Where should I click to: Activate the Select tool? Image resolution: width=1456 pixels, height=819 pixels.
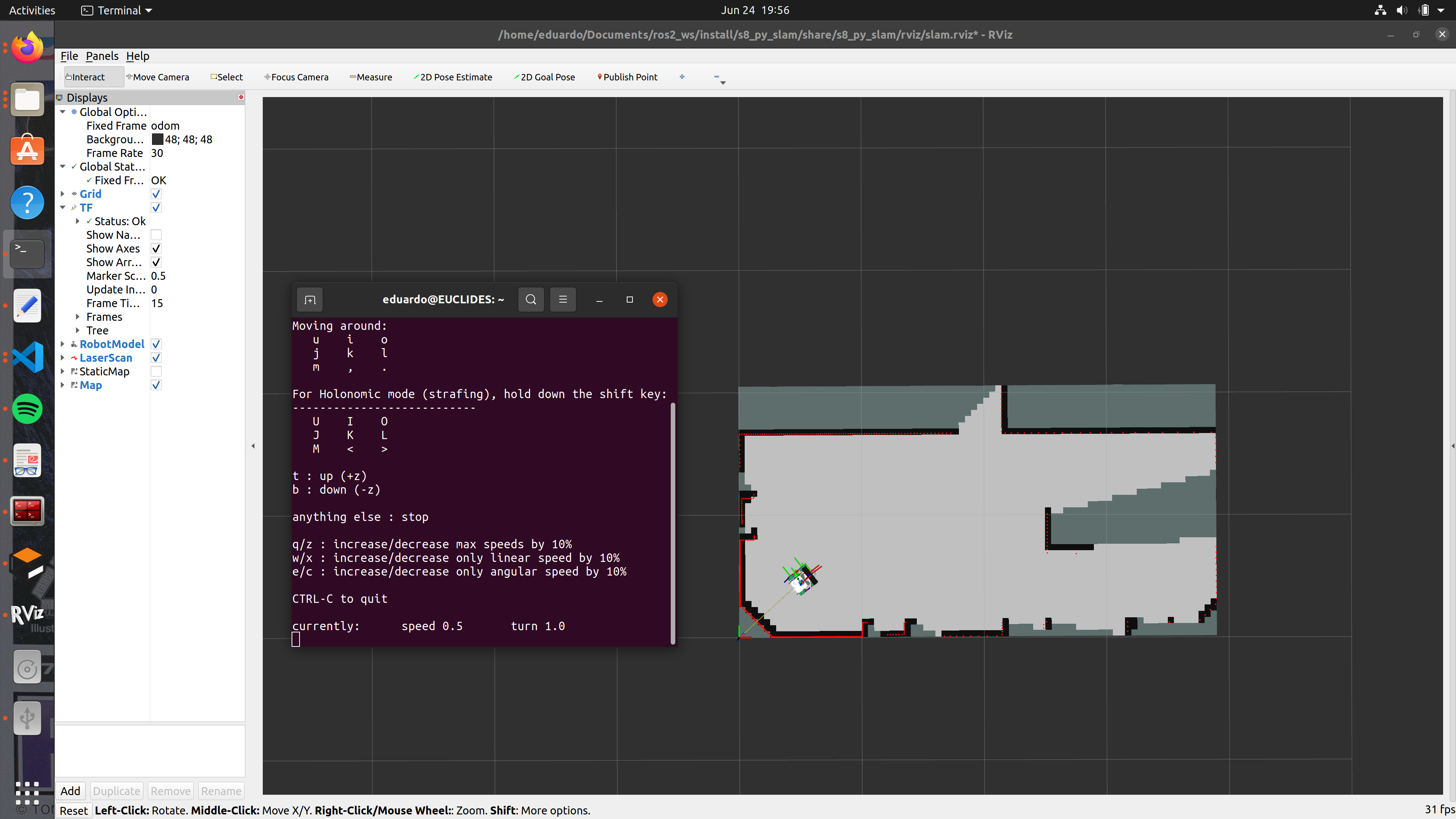point(227,77)
